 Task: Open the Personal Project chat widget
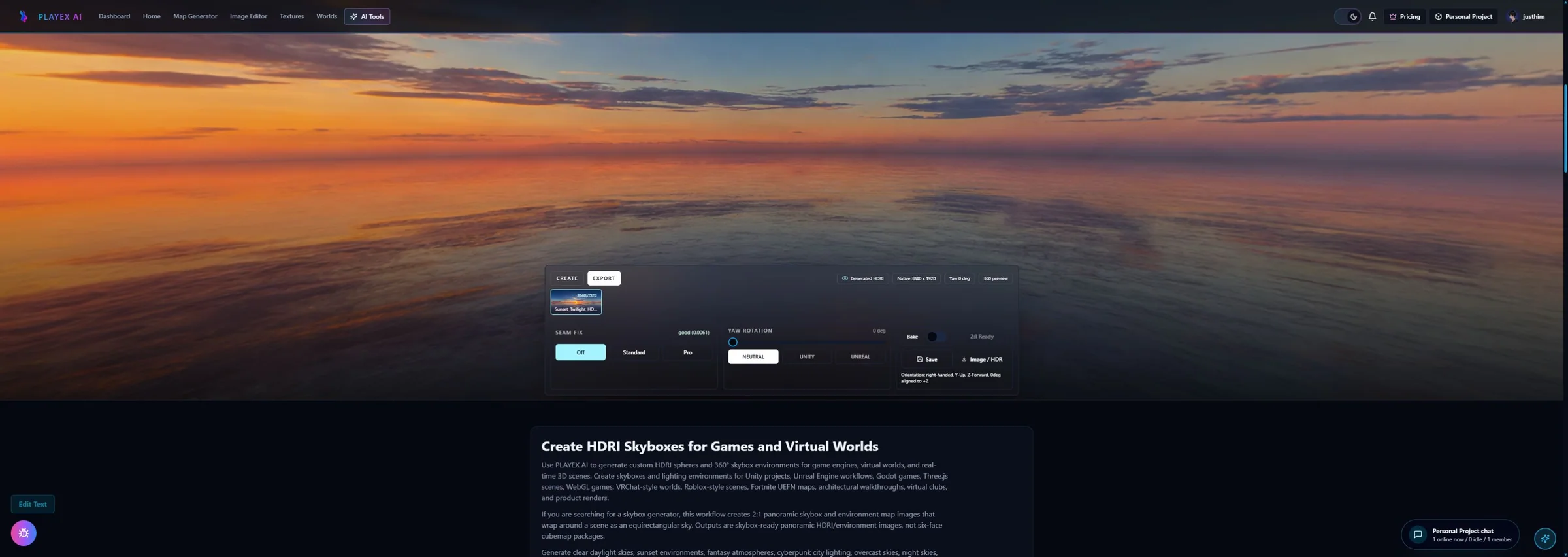tap(1460, 535)
